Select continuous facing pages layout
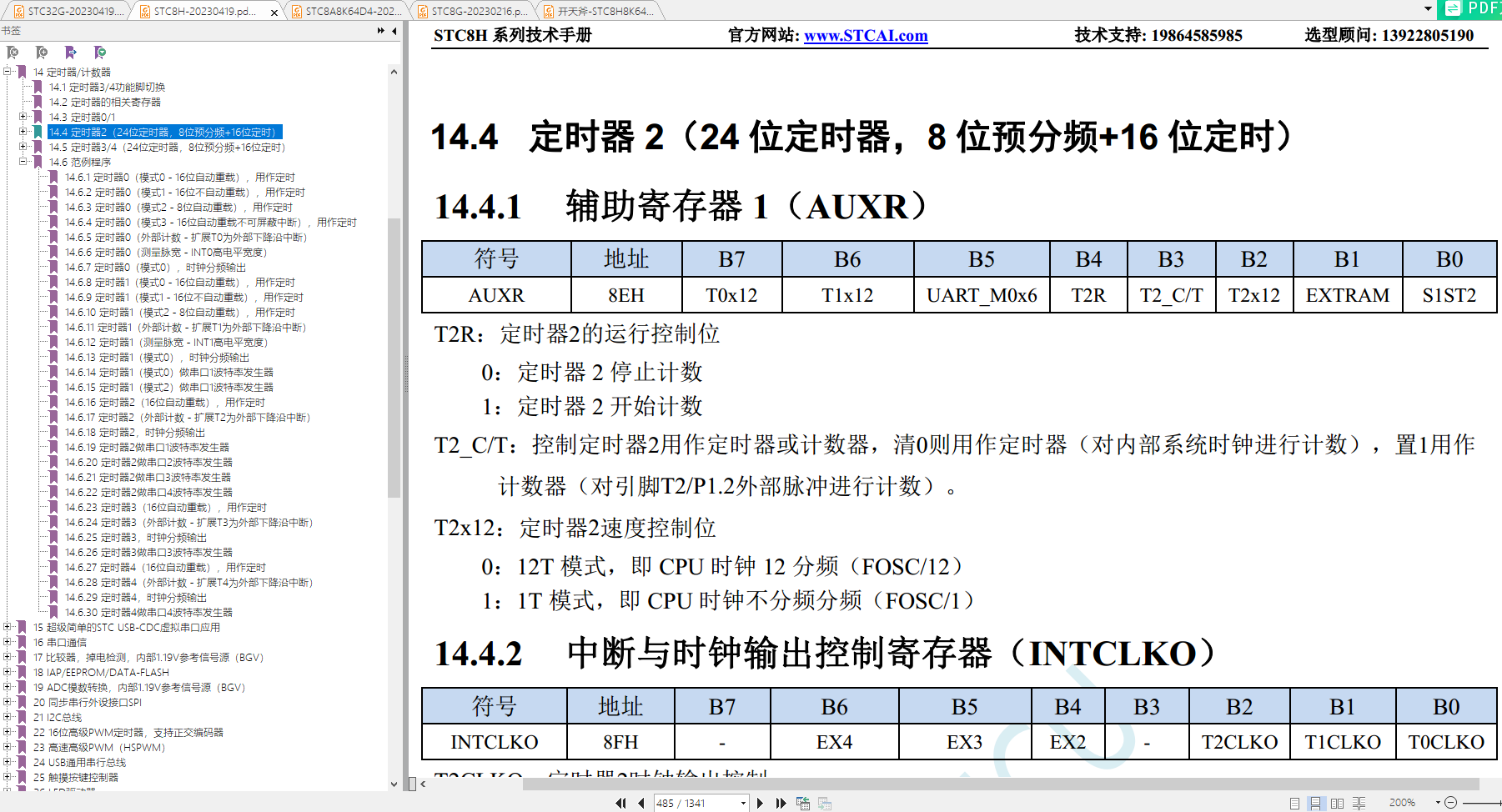The width and height of the screenshot is (1502, 812). 1359,803
